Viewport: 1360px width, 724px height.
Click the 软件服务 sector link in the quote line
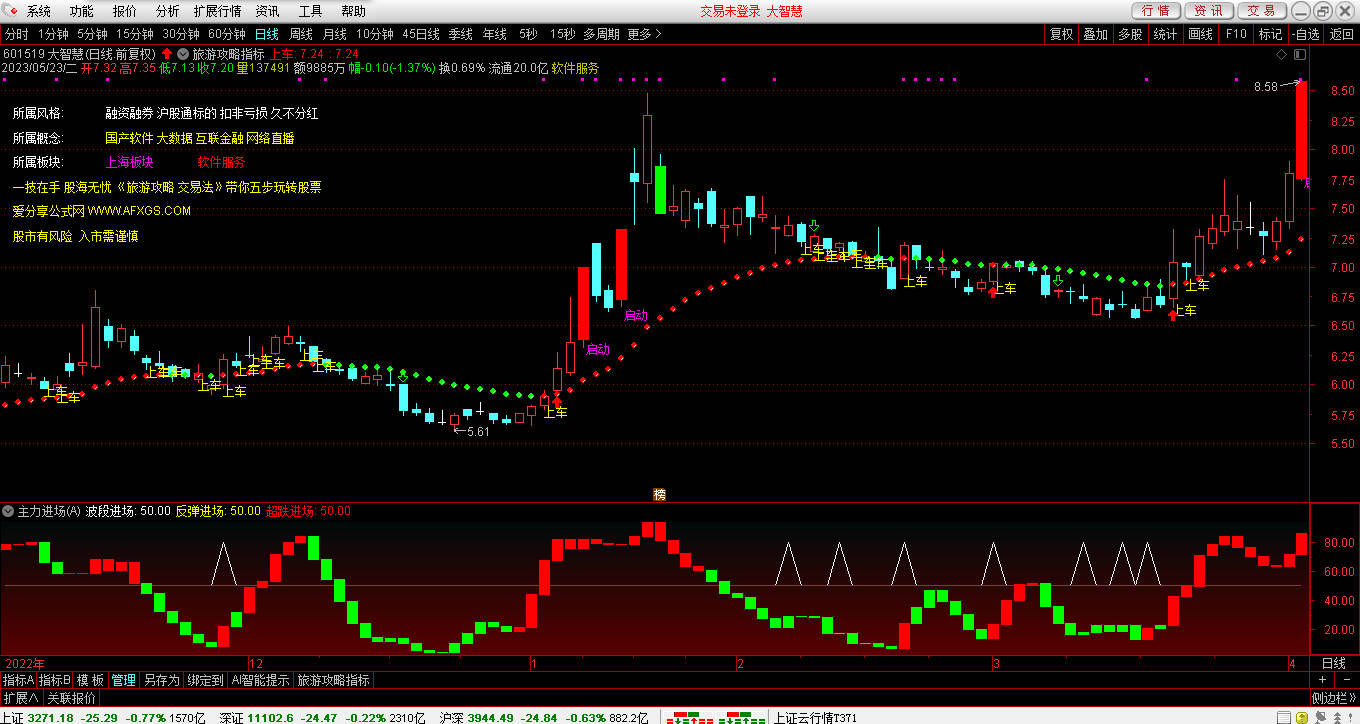575,68
